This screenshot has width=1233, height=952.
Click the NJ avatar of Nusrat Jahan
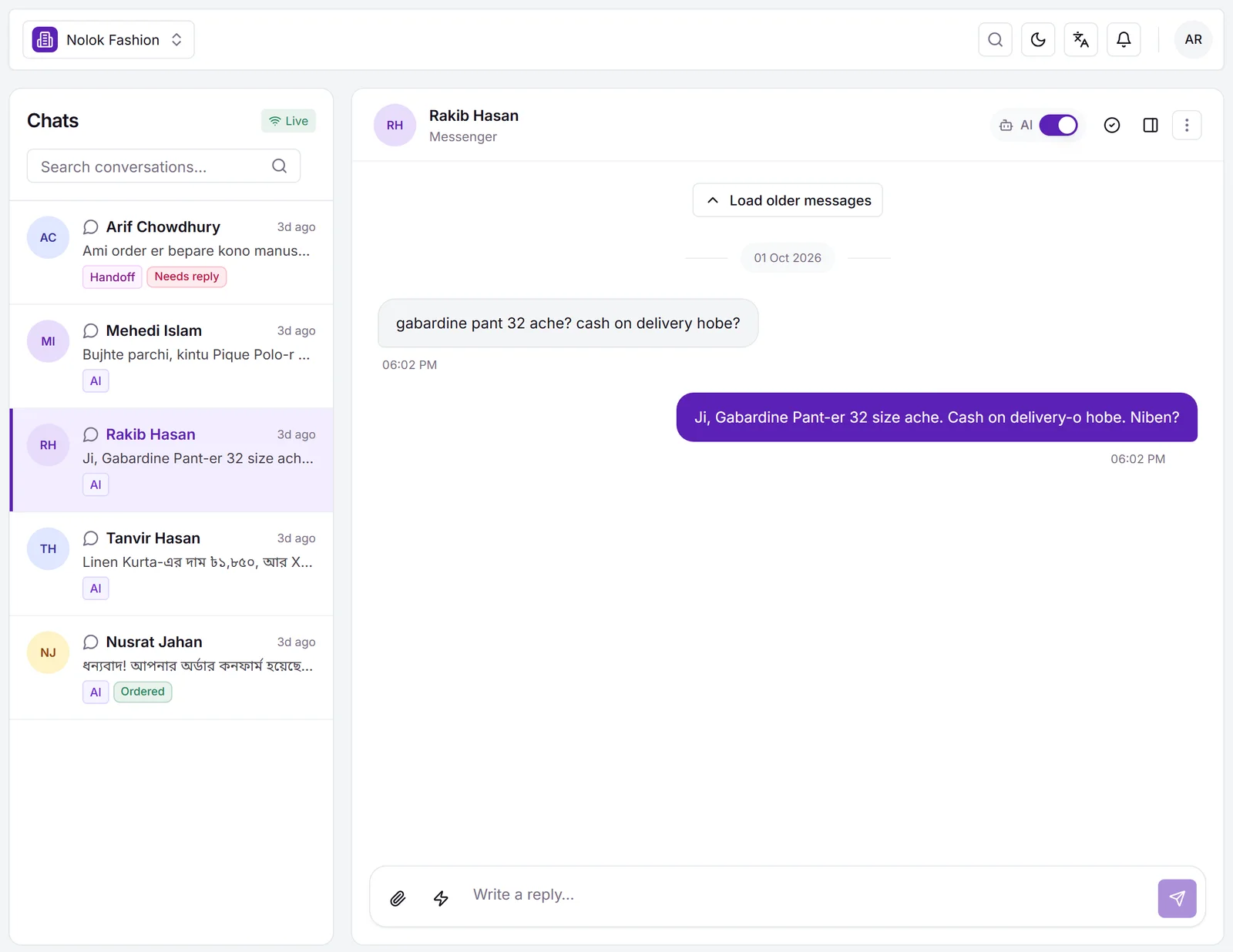click(48, 652)
